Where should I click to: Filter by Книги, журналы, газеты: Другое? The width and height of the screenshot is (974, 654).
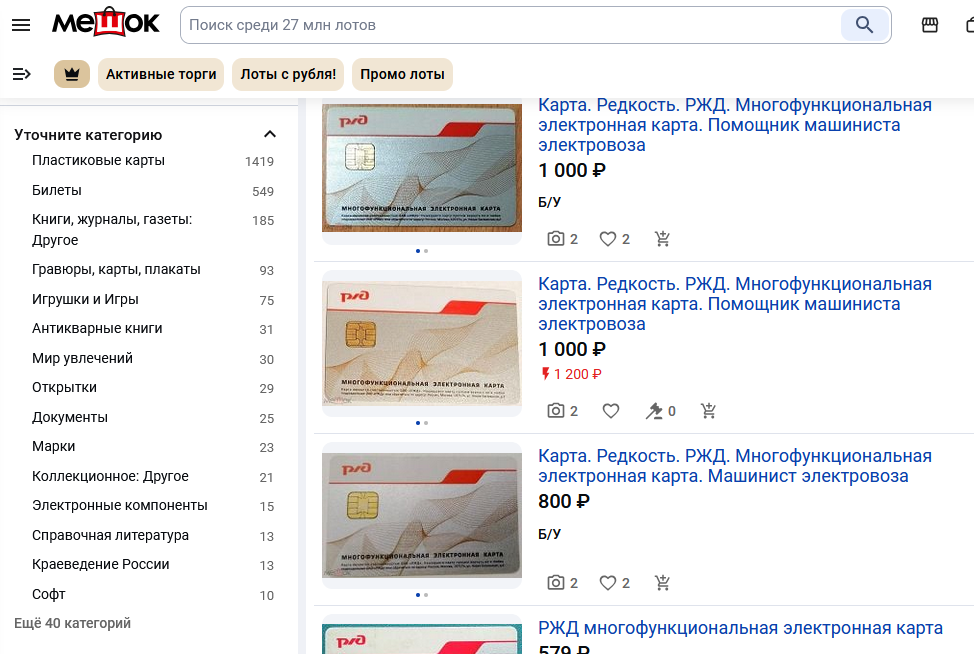[x=112, y=229]
